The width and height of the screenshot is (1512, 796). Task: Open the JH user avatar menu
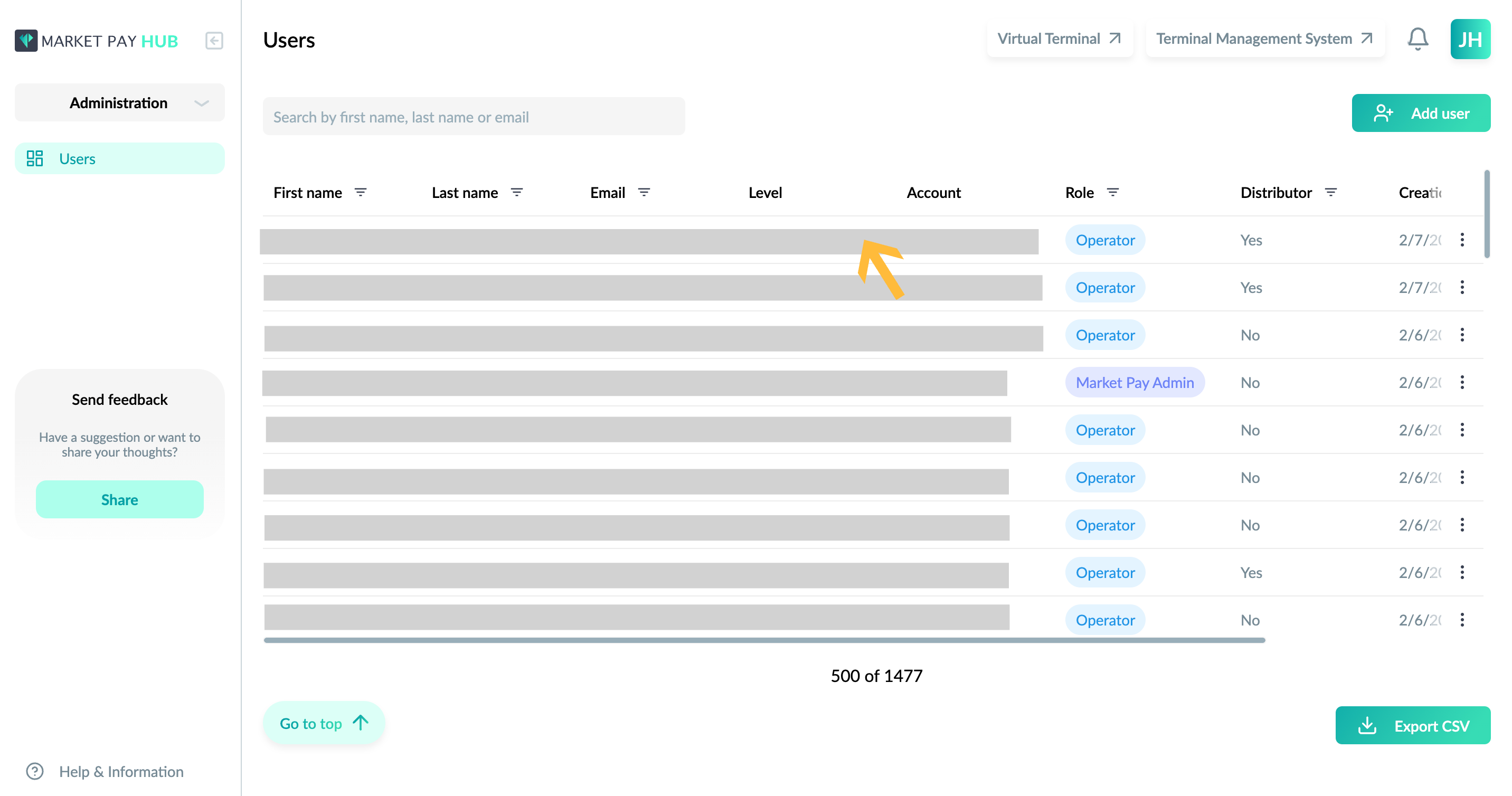click(1470, 40)
